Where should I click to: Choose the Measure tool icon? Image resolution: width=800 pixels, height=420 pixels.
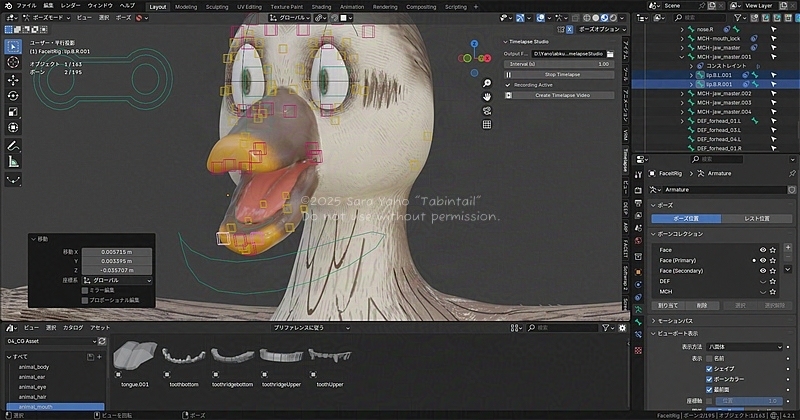[x=13, y=161]
